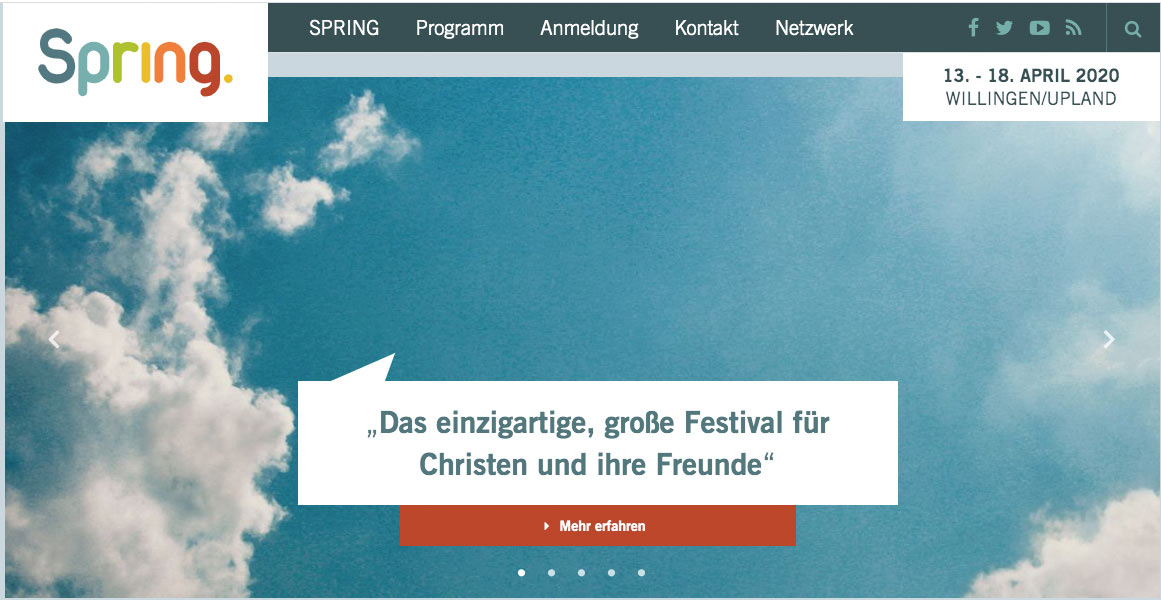The width and height of the screenshot is (1161, 600).
Task: Open the Twitter bird icon
Action: [1004, 28]
